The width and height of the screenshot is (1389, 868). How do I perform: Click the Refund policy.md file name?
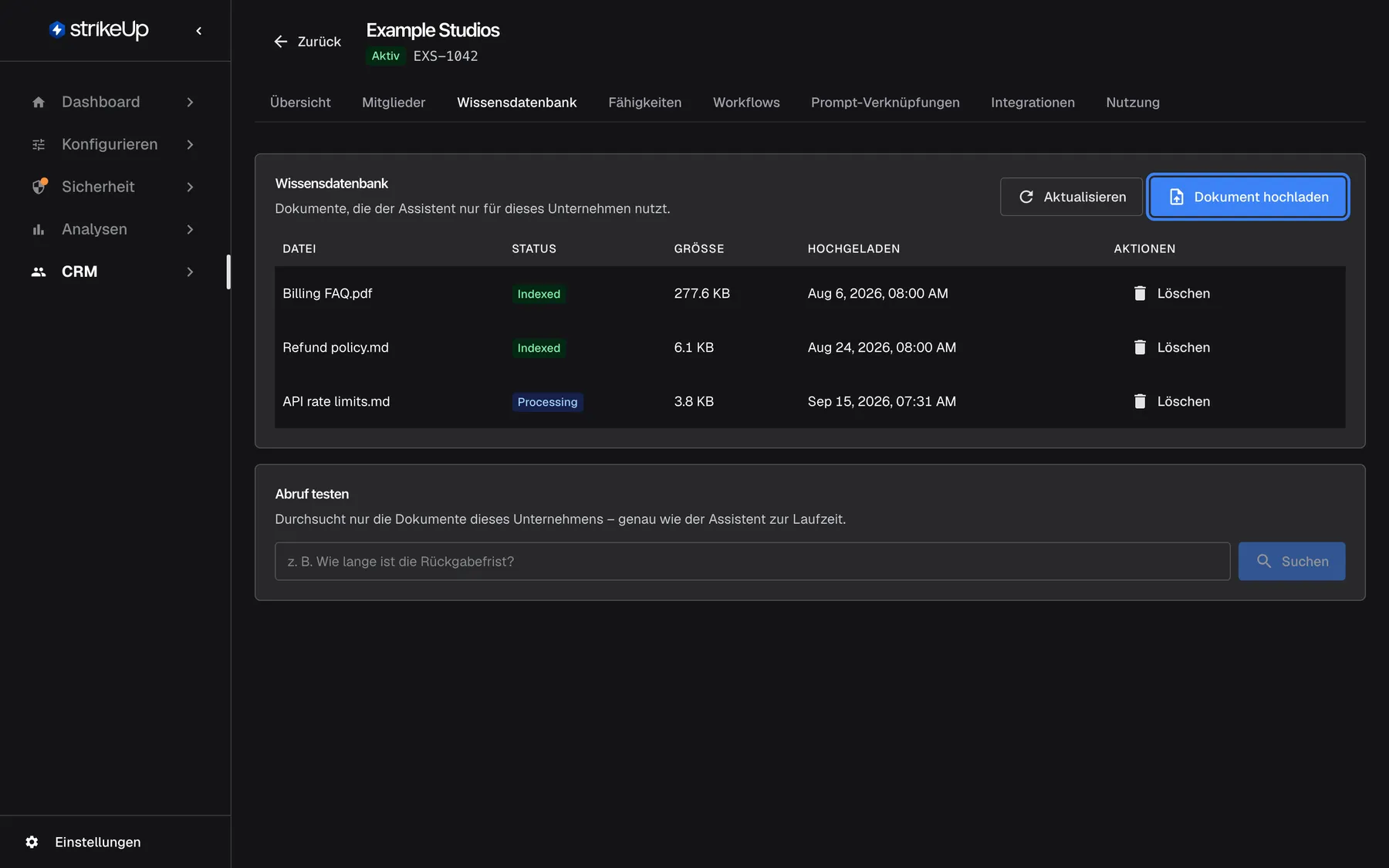(336, 347)
